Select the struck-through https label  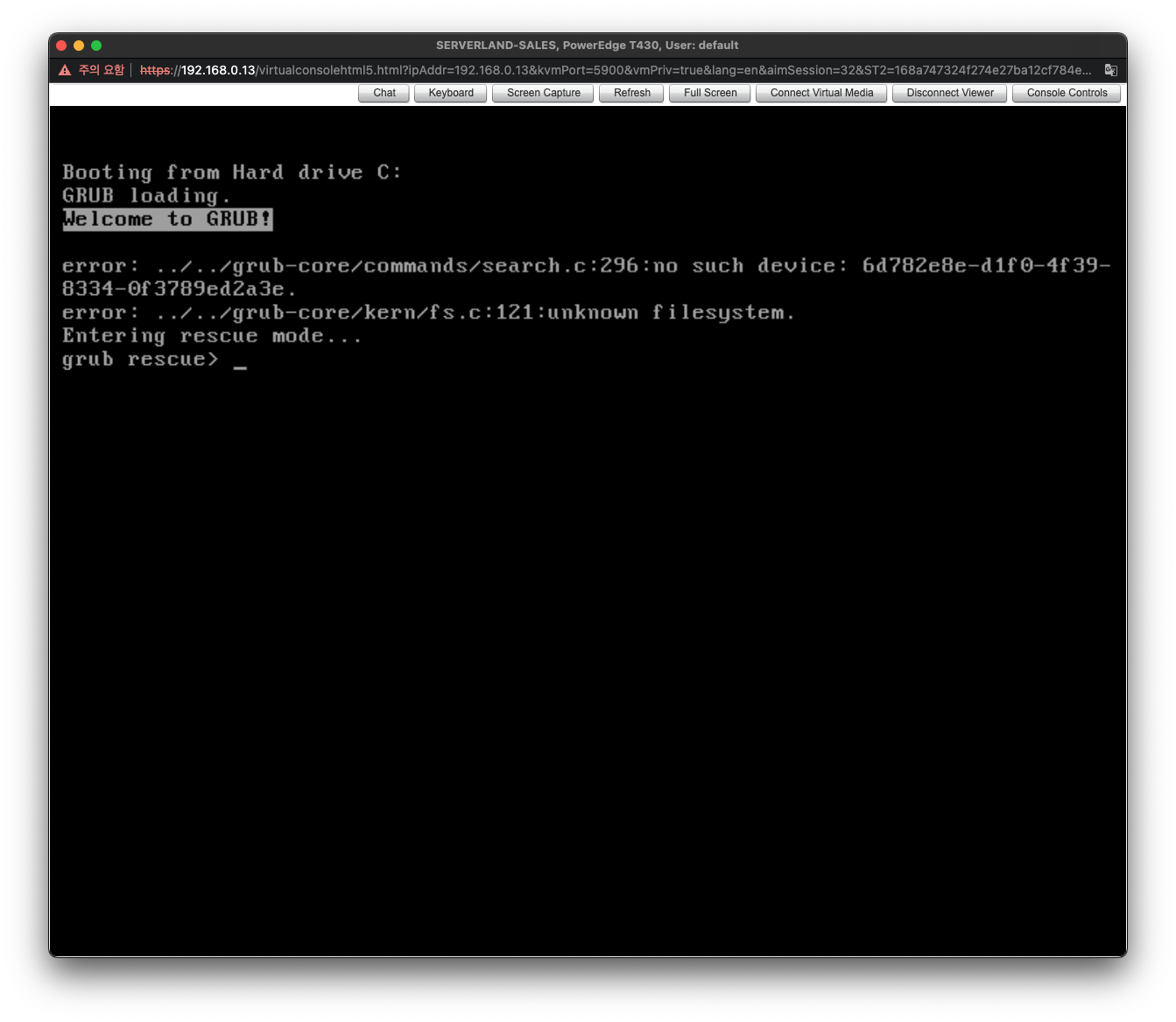pyautogui.click(x=156, y=69)
